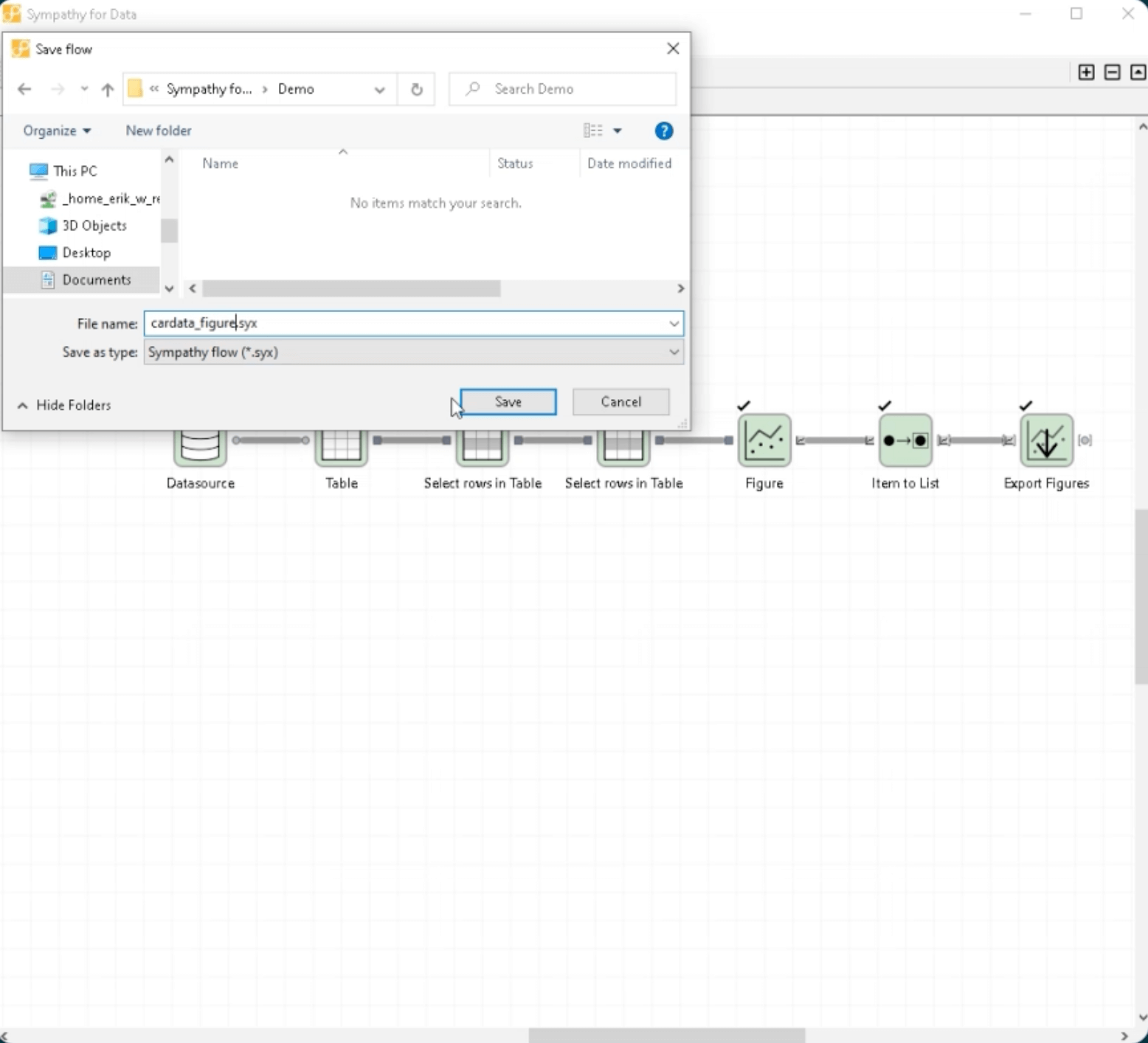This screenshot has height=1043, width=1148.
Task: Click the zoom-in plus toolbar icon
Action: point(1086,72)
